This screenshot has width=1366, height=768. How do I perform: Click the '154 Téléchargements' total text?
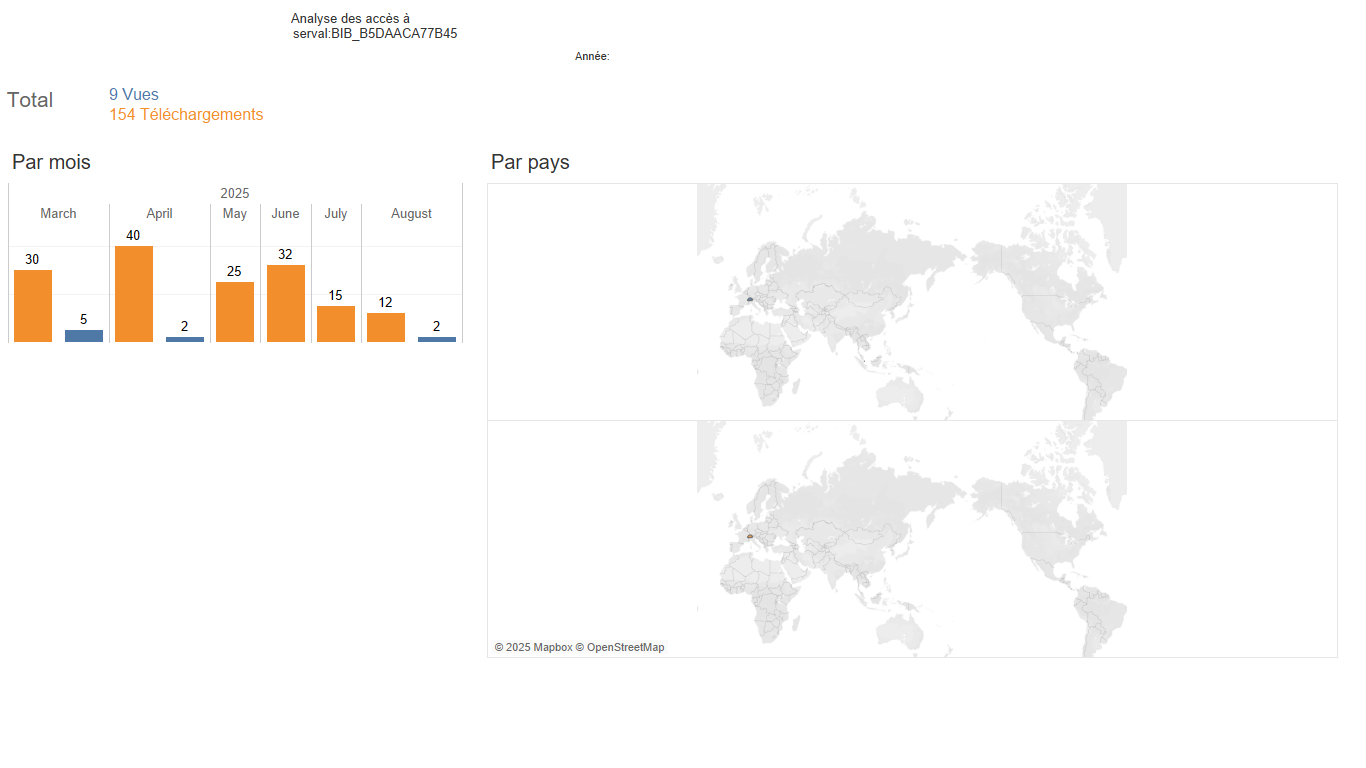coord(186,115)
